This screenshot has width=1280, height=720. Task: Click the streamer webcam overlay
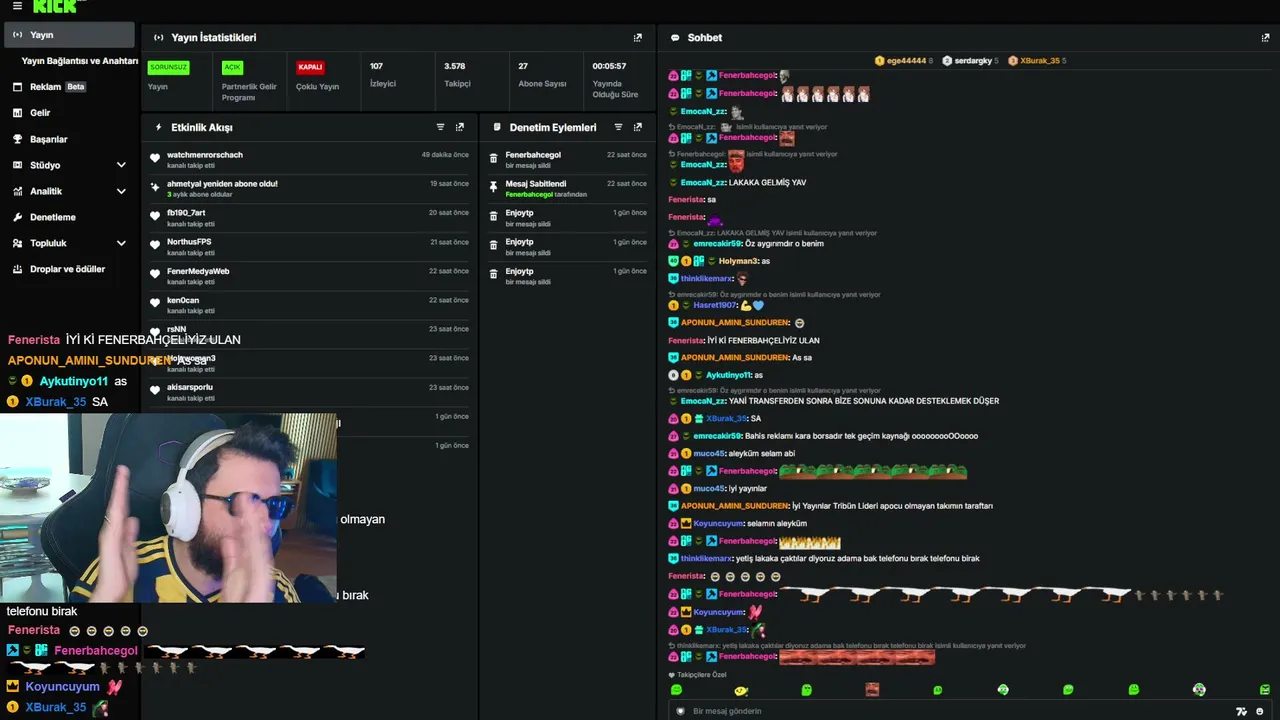click(x=168, y=508)
